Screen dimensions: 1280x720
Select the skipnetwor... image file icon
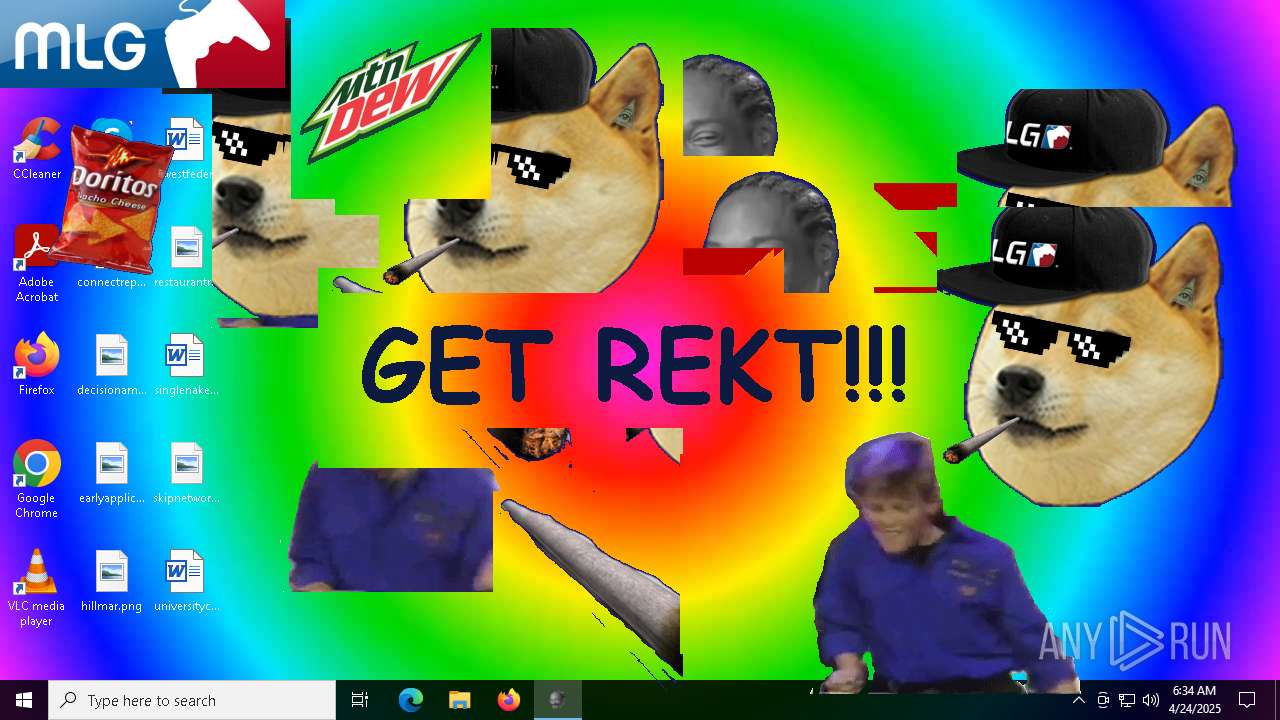186,472
